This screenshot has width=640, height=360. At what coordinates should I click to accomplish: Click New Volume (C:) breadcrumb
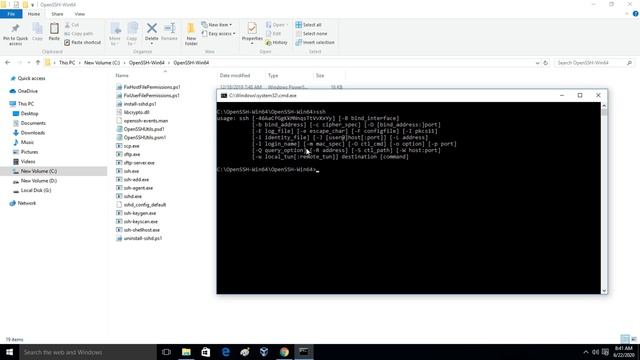(102, 63)
